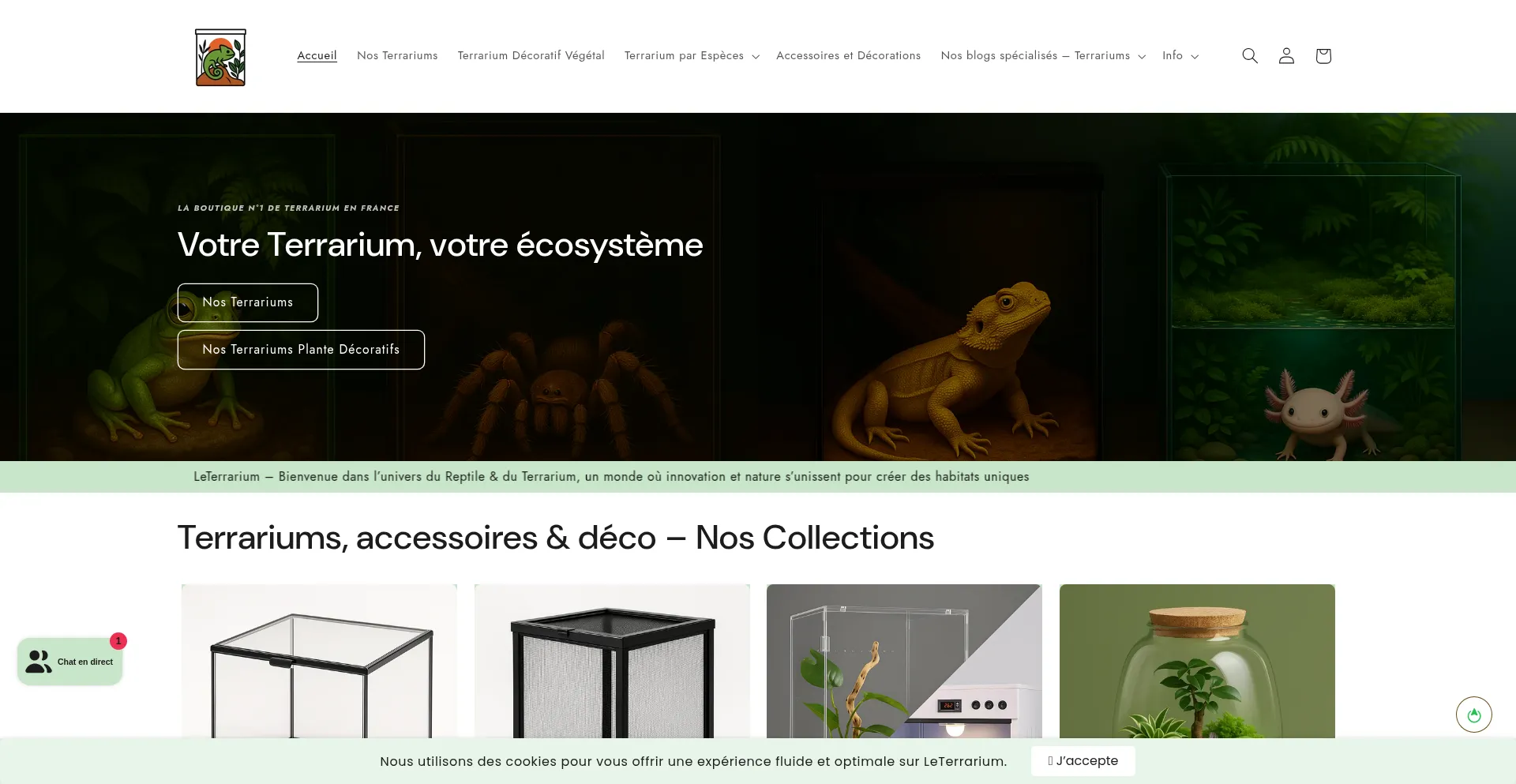This screenshot has width=1516, height=784.
Task: Open the search magnifier icon
Action: [x=1249, y=55]
